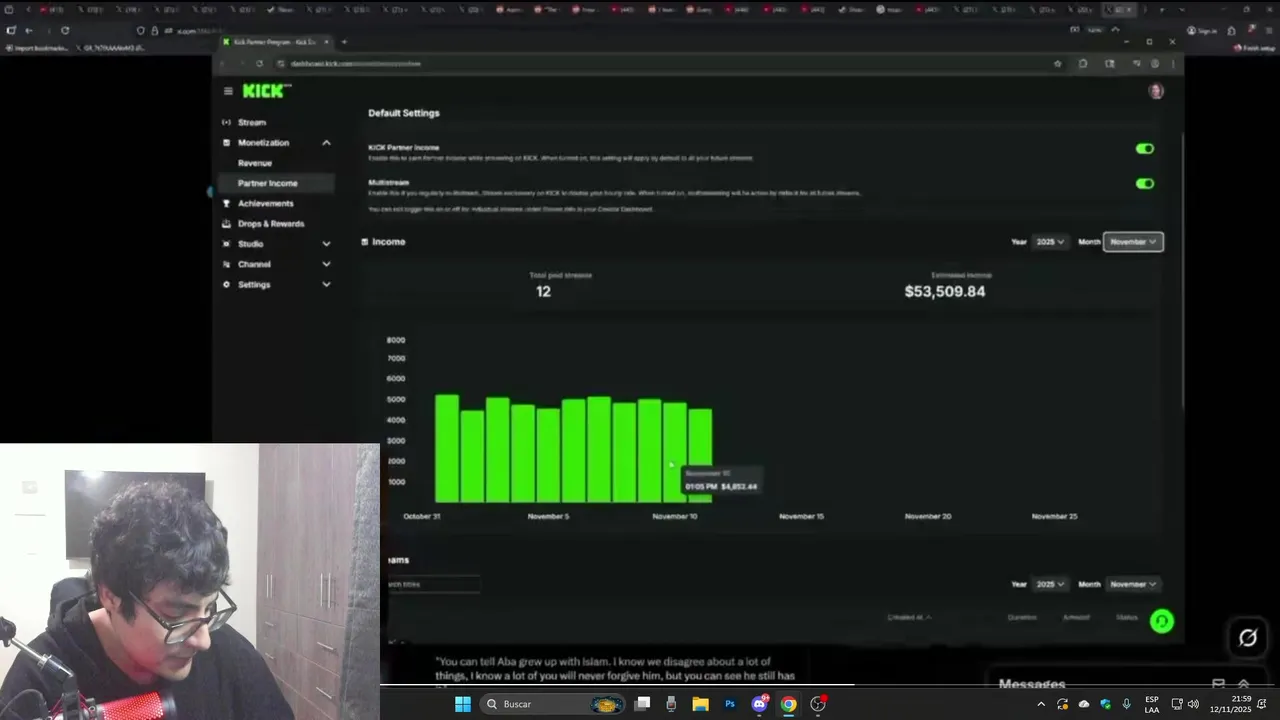The image size is (1280, 720).
Task: Click the Buscar taskbar search box
Action: [x=551, y=704]
